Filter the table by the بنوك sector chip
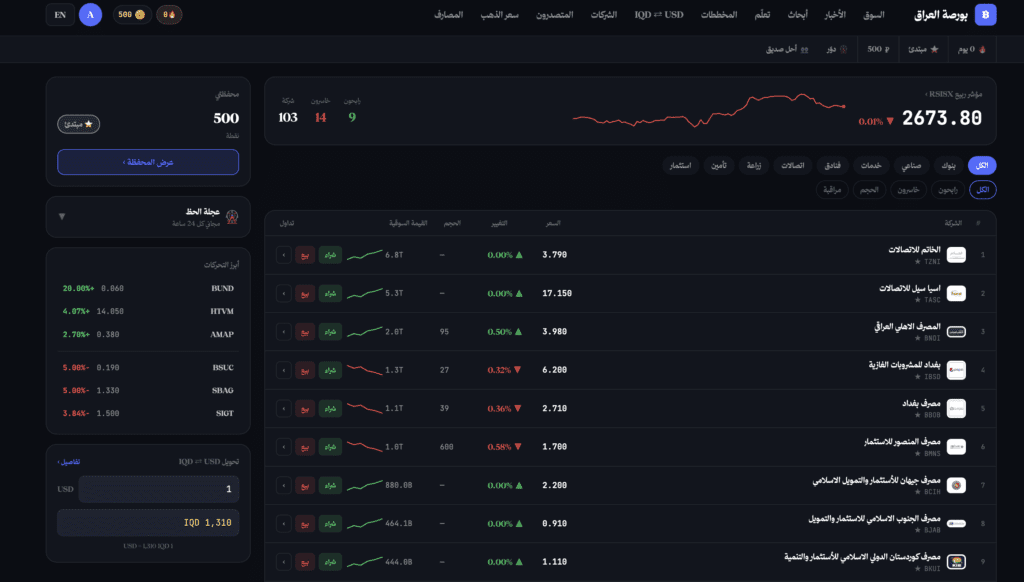Image resolution: width=1024 pixels, height=582 pixels. pyautogui.click(x=948, y=165)
